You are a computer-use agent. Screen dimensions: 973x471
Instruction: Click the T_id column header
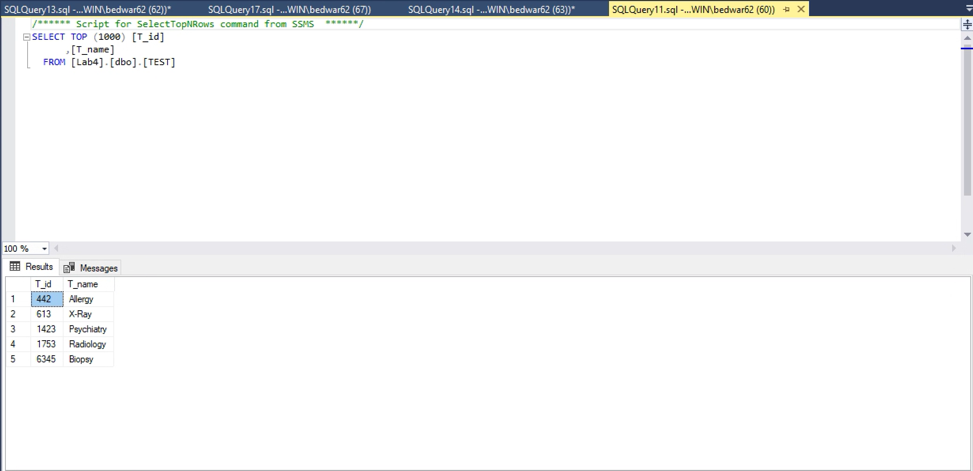[47, 284]
